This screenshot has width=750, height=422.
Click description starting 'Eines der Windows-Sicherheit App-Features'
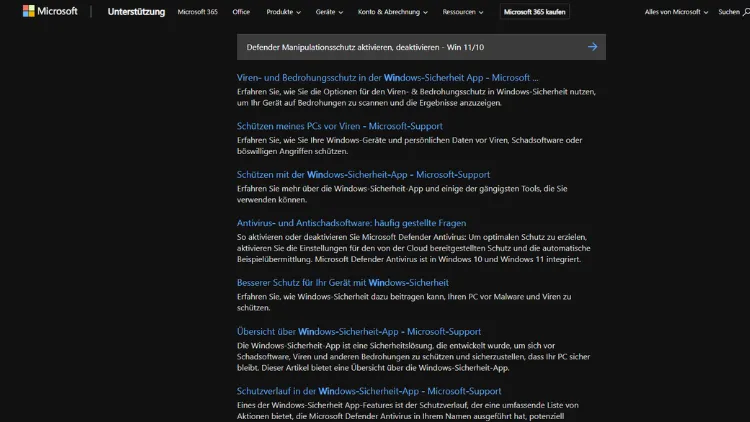(408, 411)
